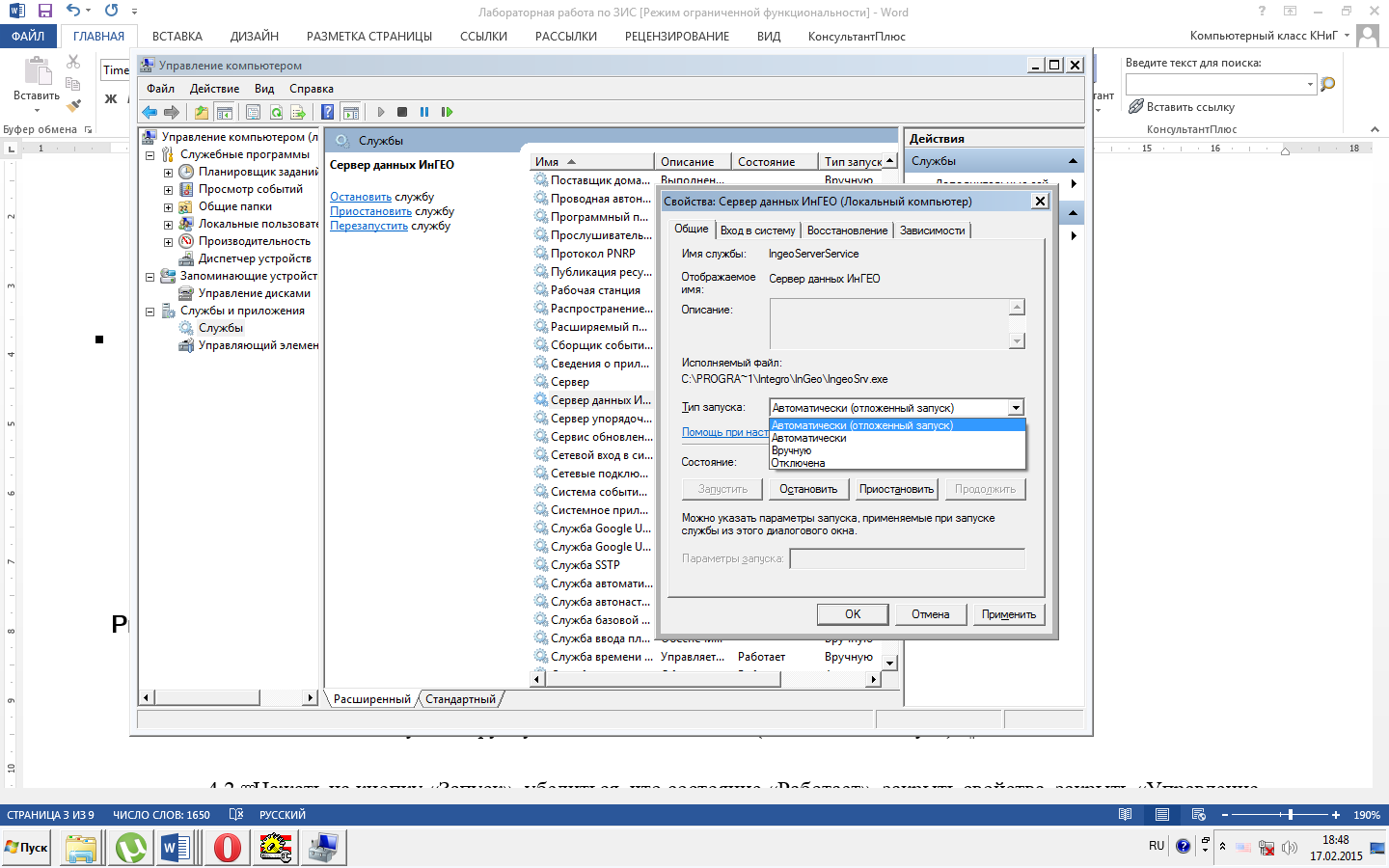This screenshot has width=1389, height=868.
Task: Select Диспетчер устройств in the tree
Action: coord(255,258)
